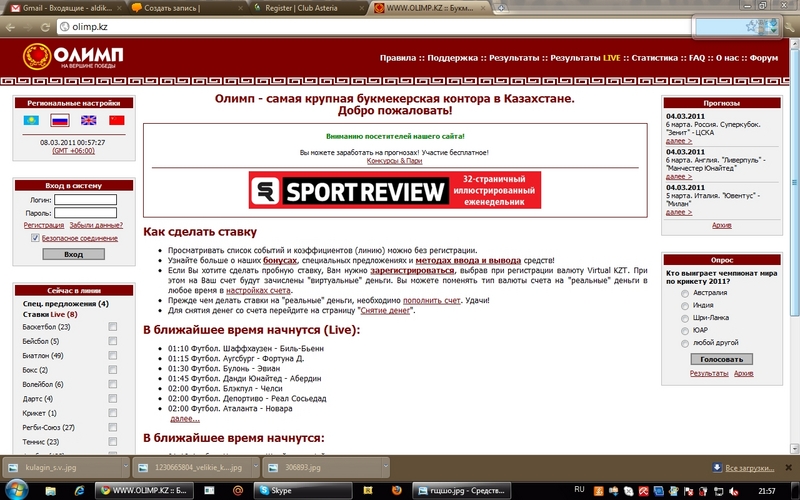
Task: Choose the Chinese flag language
Action: pyautogui.click(x=117, y=120)
